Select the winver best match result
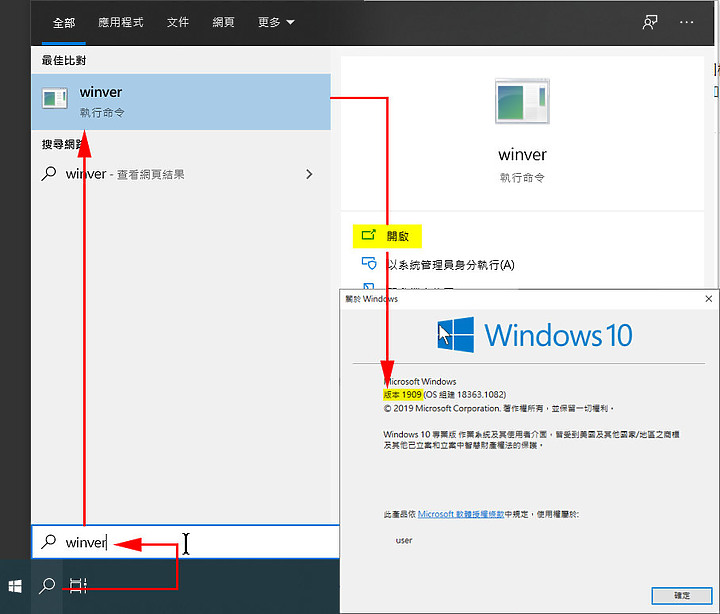The width and height of the screenshot is (720, 614). tap(181, 101)
